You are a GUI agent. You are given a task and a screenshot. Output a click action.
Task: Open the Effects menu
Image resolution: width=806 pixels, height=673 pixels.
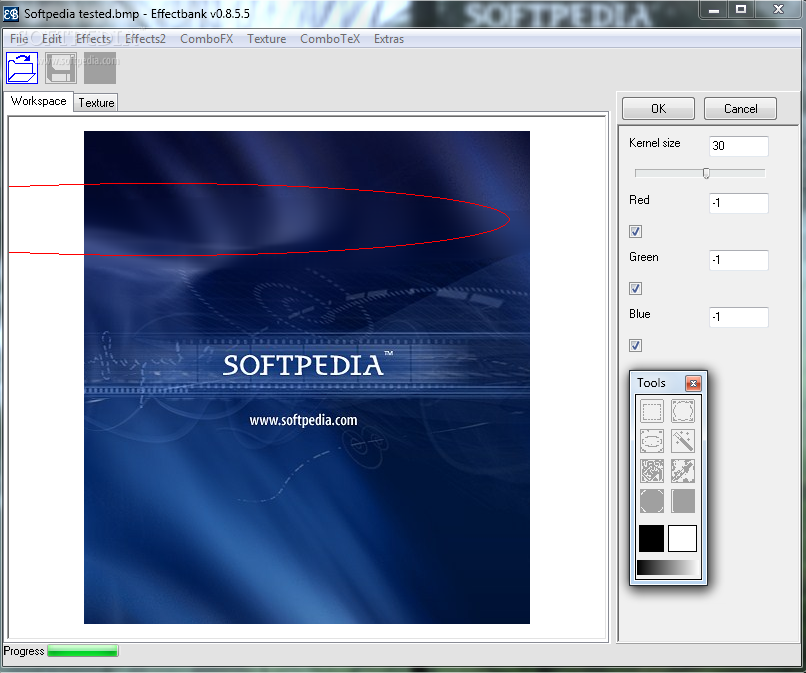pyautogui.click(x=93, y=39)
